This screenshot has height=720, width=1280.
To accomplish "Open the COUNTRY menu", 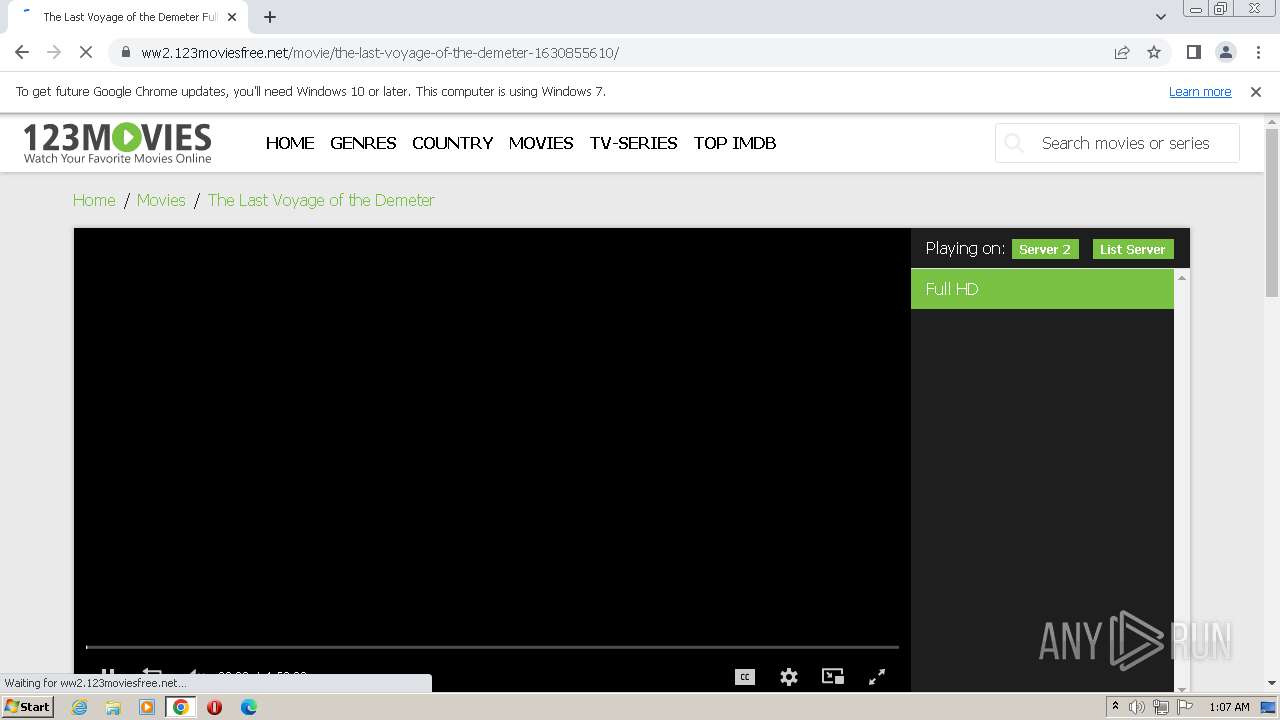I will pyautogui.click(x=452, y=143).
